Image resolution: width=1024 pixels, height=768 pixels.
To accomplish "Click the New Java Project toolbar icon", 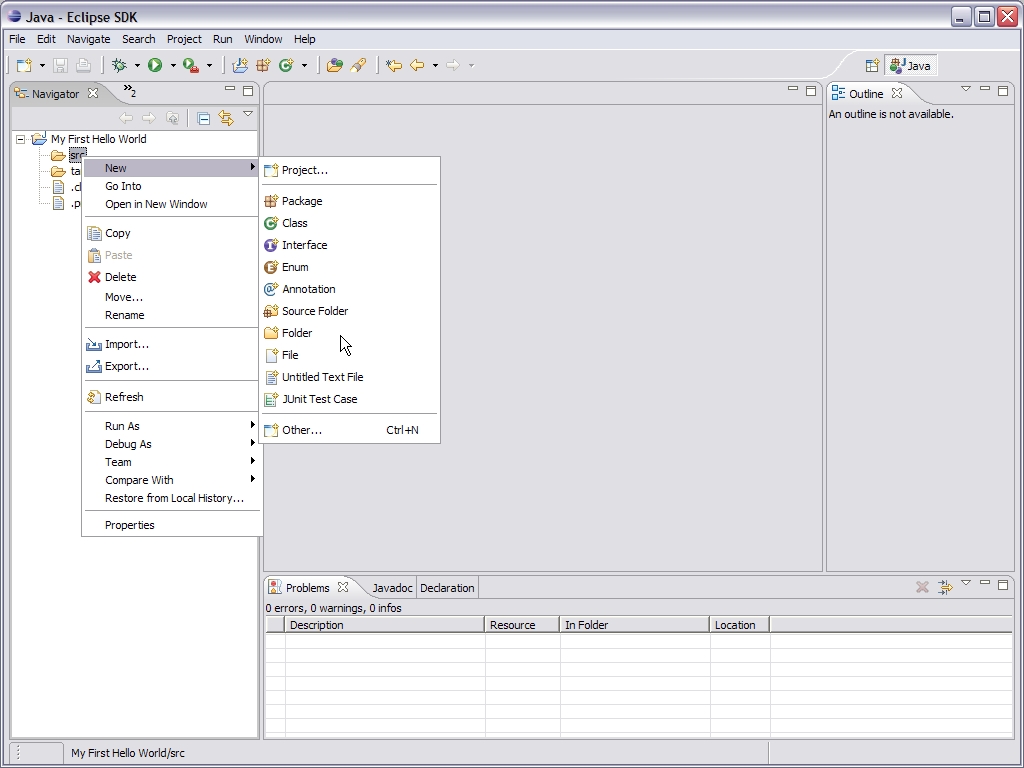I will (x=240, y=65).
